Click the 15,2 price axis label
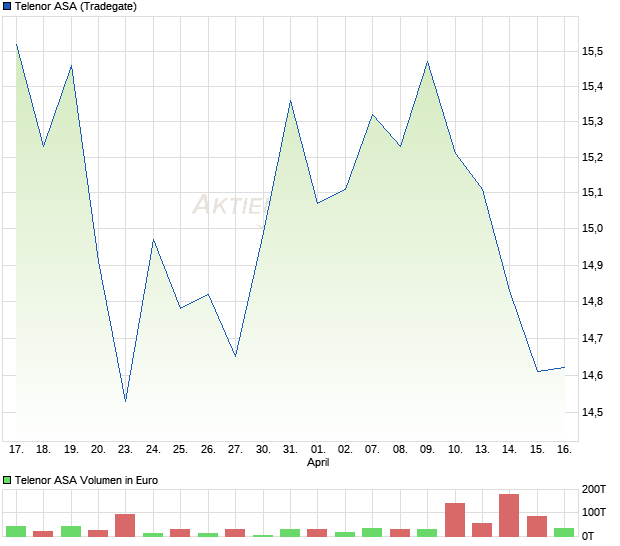Image resolution: width=620 pixels, height=546 pixels. (593, 157)
